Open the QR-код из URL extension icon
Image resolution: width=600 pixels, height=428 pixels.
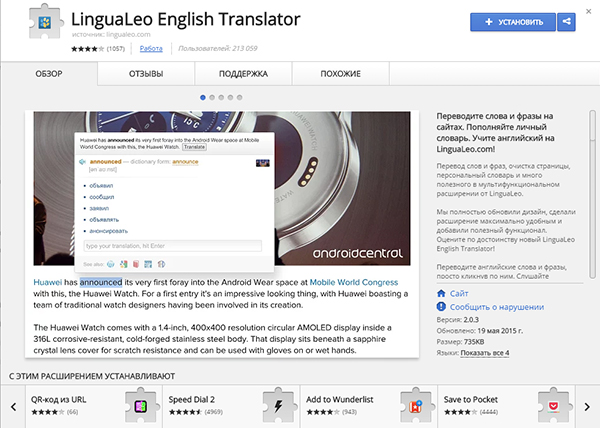[137, 408]
